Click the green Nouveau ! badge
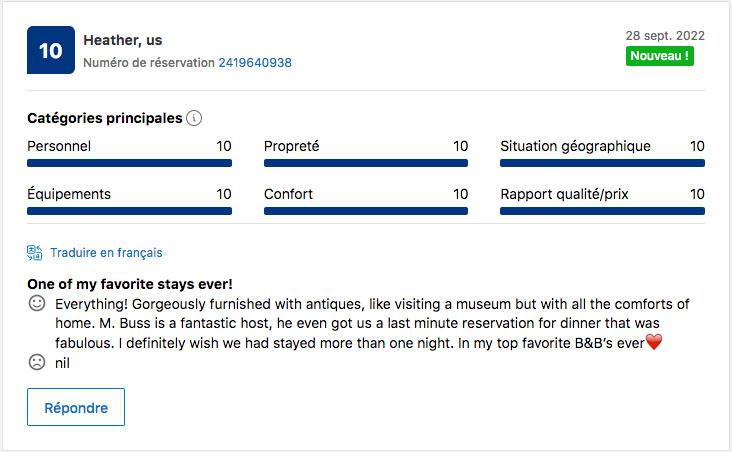Viewport: 732px width, 452px height. (x=659, y=56)
